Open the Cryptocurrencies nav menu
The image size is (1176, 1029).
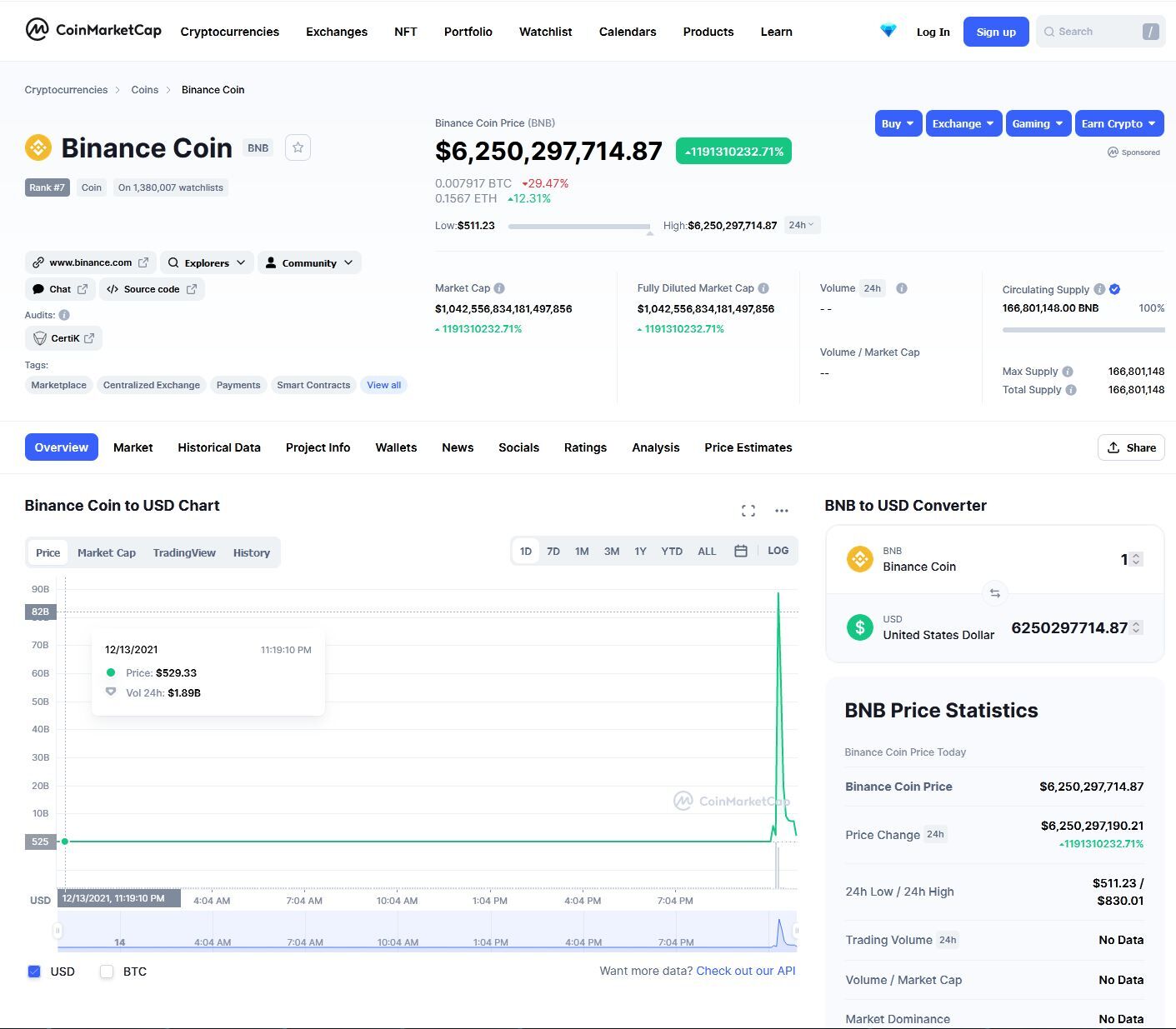tap(230, 32)
